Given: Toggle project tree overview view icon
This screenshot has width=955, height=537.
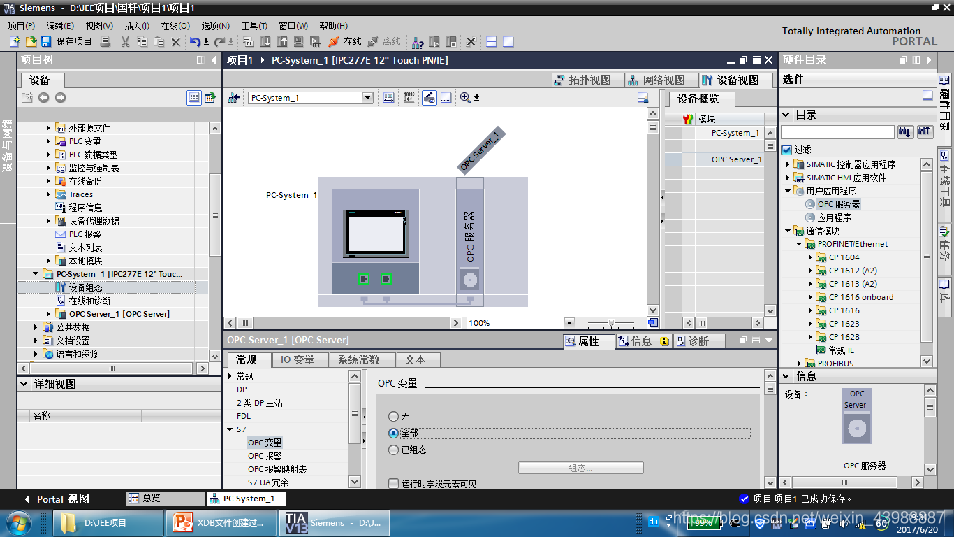Looking at the screenshot, I should pyautogui.click(x=194, y=97).
